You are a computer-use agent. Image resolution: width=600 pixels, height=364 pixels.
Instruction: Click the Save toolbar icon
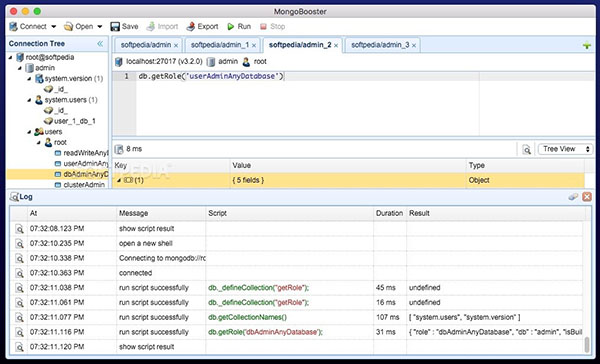(x=115, y=26)
